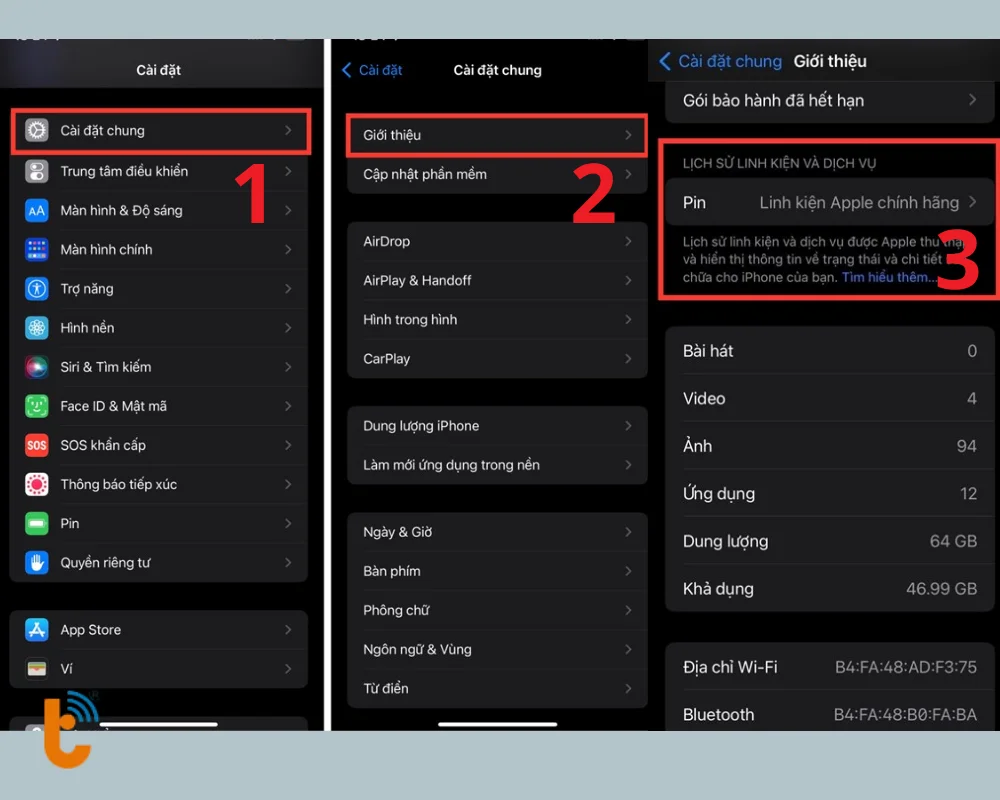Tap the Màn hình & Độ sáng icon

coord(37,211)
